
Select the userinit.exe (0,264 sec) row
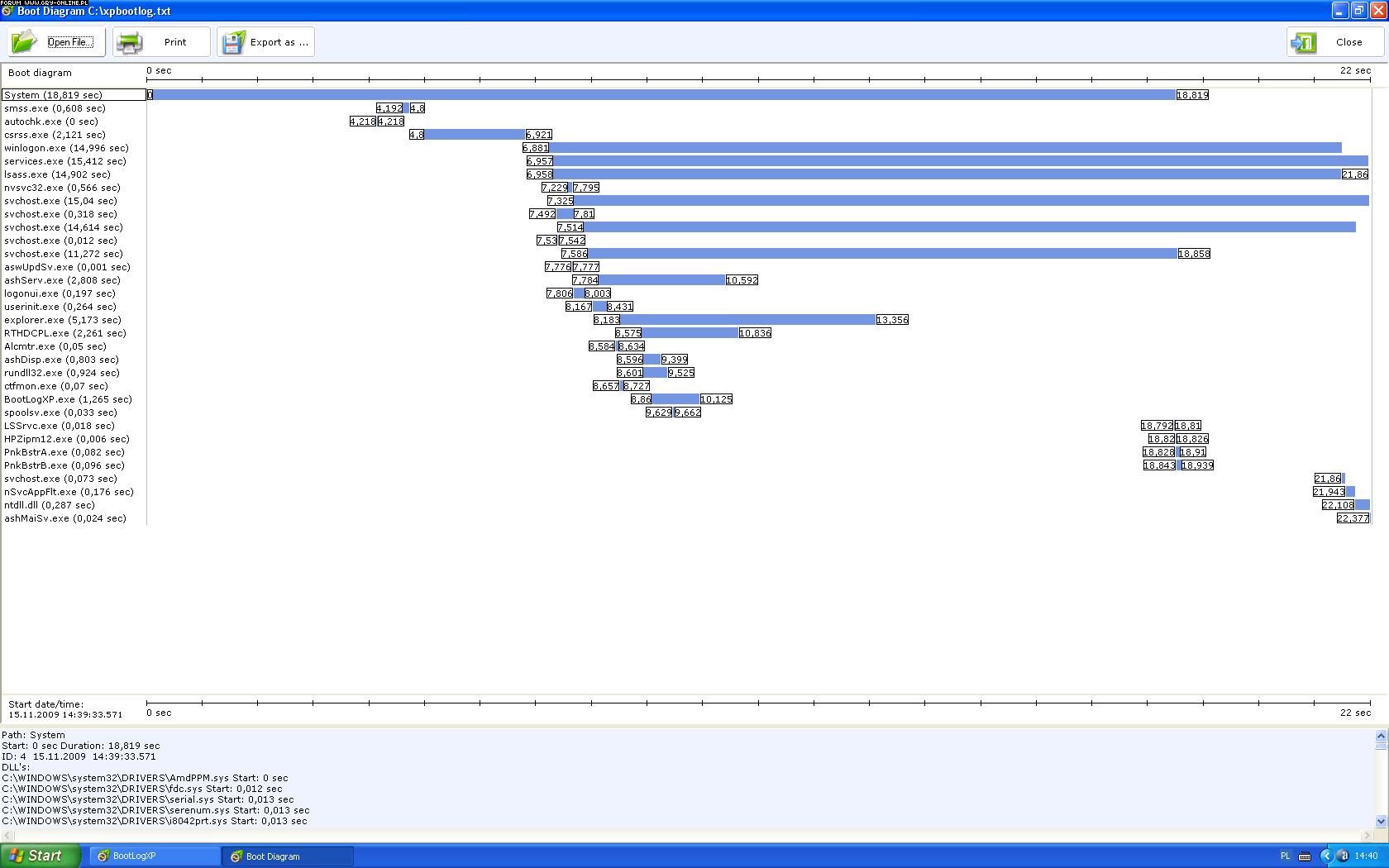point(60,307)
